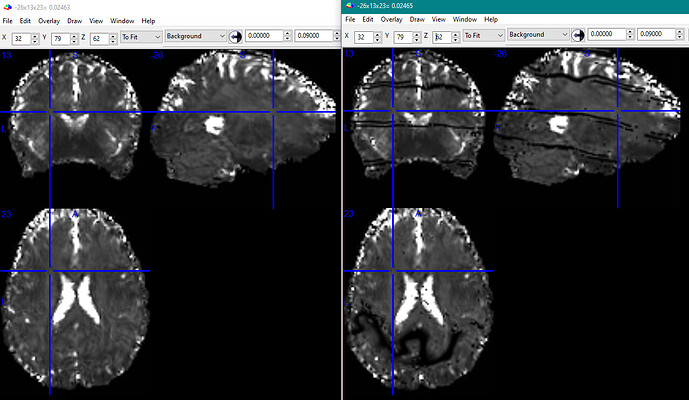Screen dimensions: 689x400
Task: Expand the Background layer dropdown in right window
Action: [x=538, y=35]
